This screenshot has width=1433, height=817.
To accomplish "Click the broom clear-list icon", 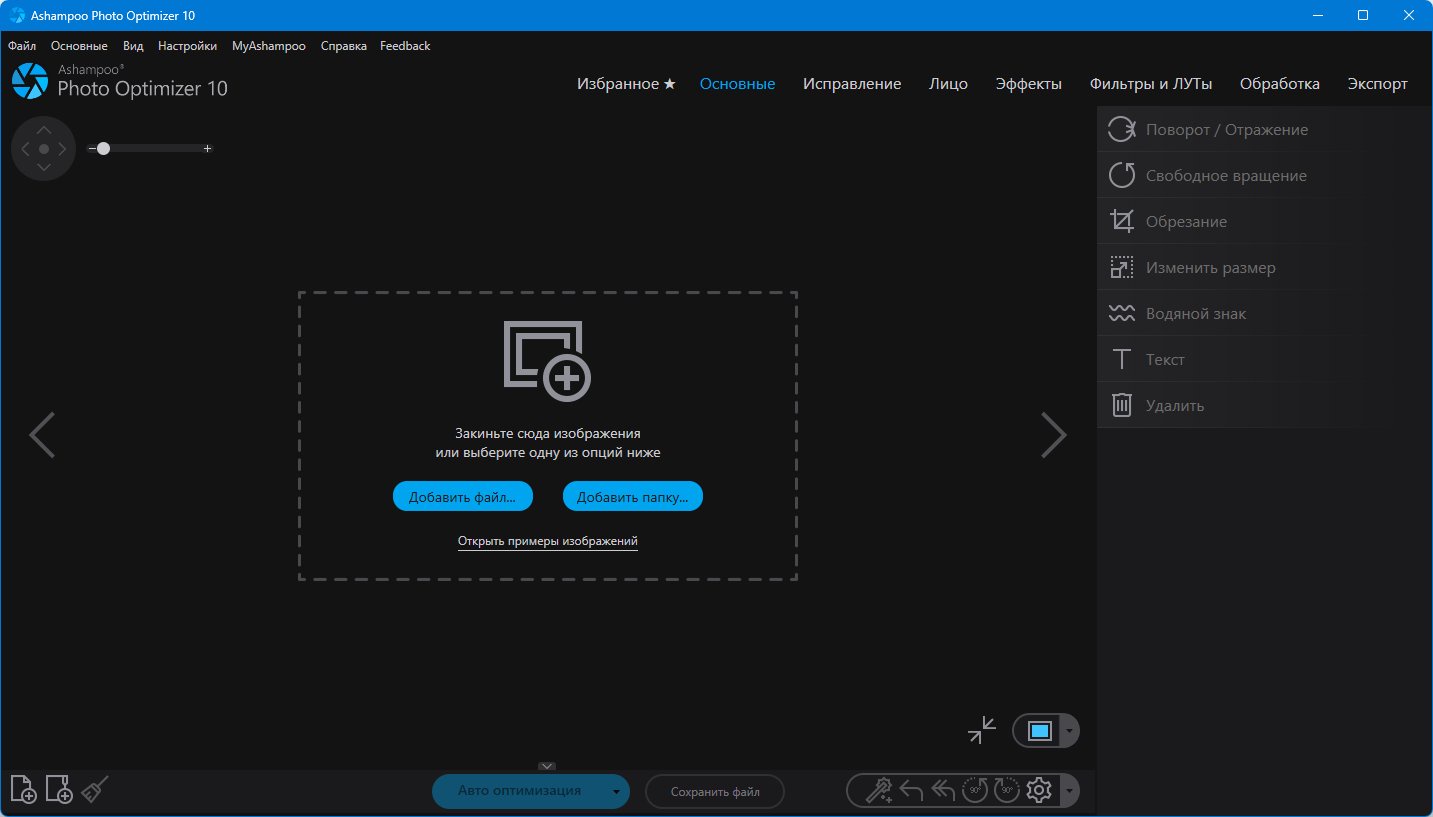I will (95, 790).
